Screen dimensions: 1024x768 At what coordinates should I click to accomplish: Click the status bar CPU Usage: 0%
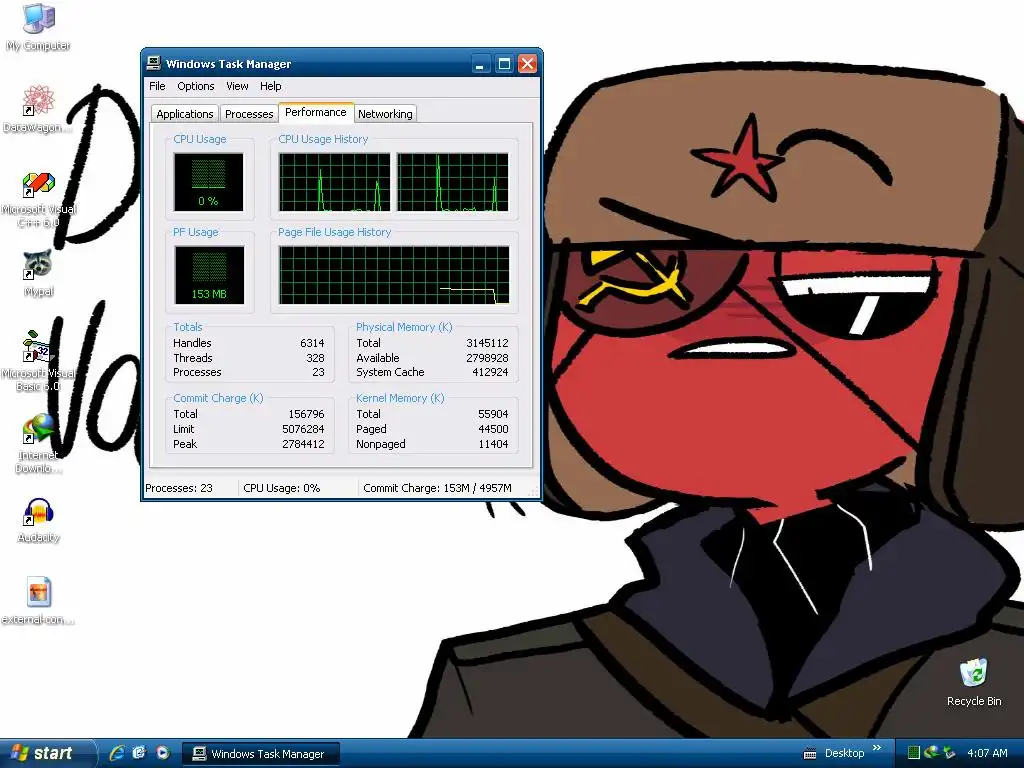coord(281,488)
